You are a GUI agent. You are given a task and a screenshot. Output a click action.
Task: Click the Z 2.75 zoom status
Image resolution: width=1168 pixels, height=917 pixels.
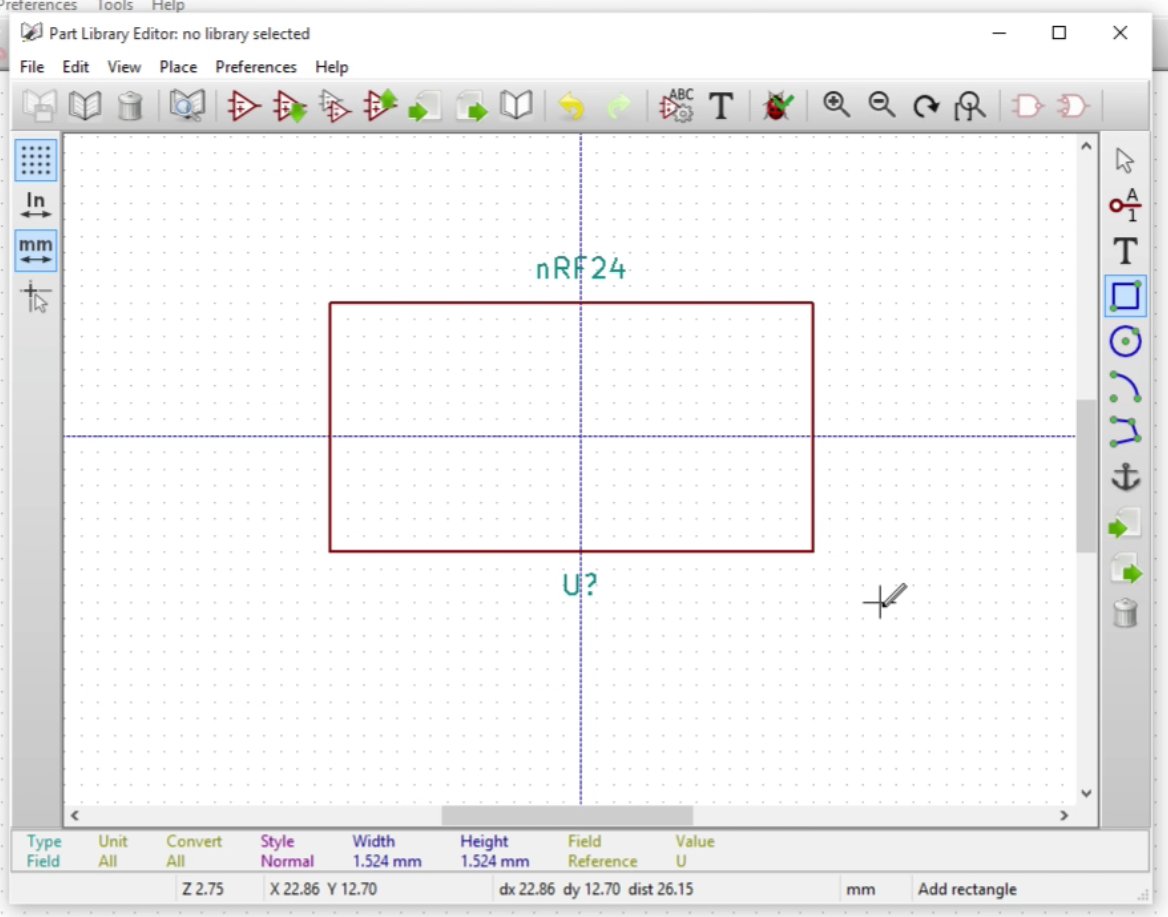[203, 889]
